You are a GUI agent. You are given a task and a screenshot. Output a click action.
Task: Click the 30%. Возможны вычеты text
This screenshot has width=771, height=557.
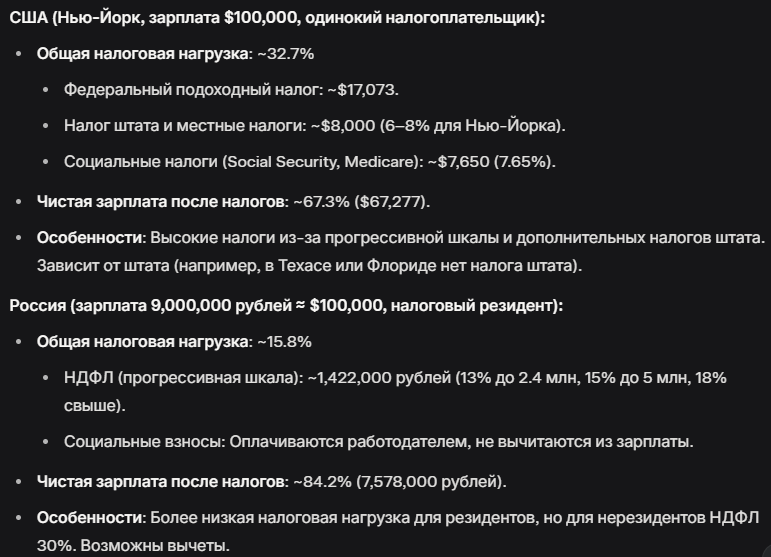(133, 545)
